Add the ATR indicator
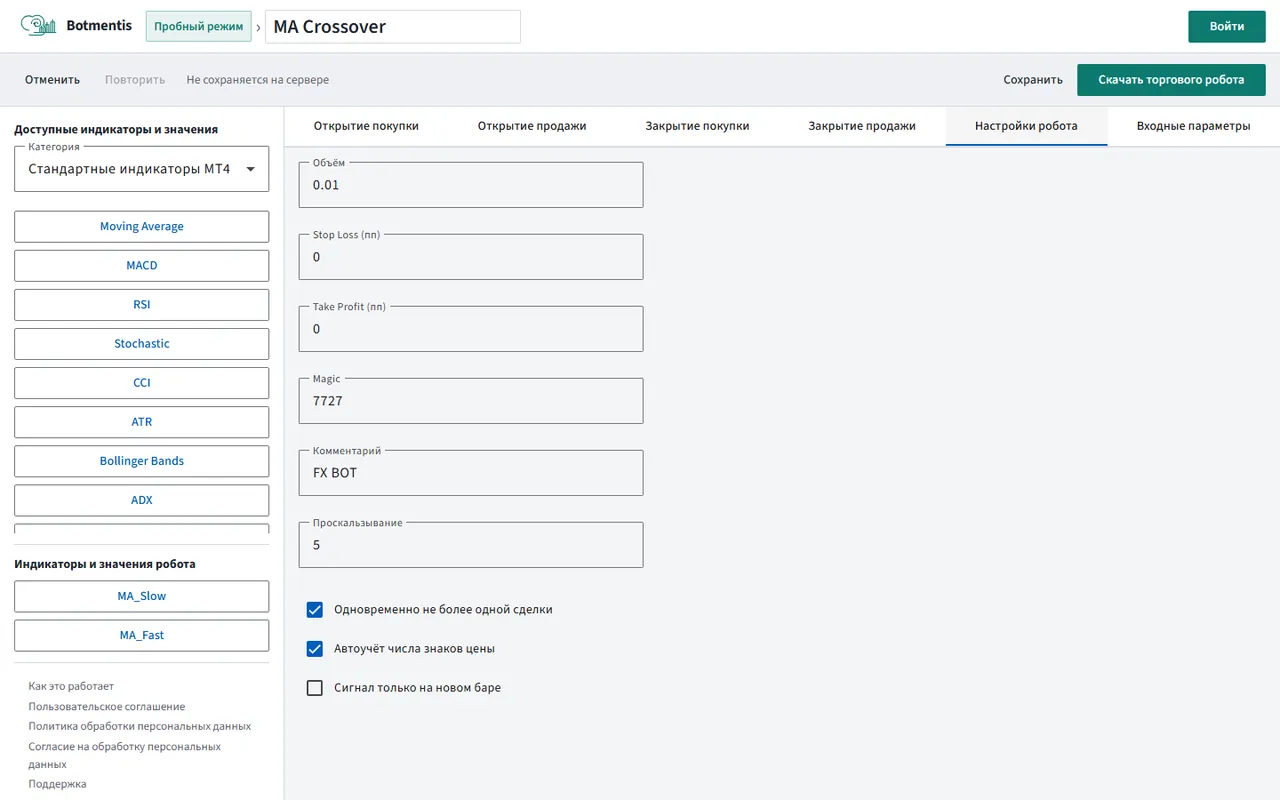Viewport: 1280px width, 800px height. click(x=142, y=421)
